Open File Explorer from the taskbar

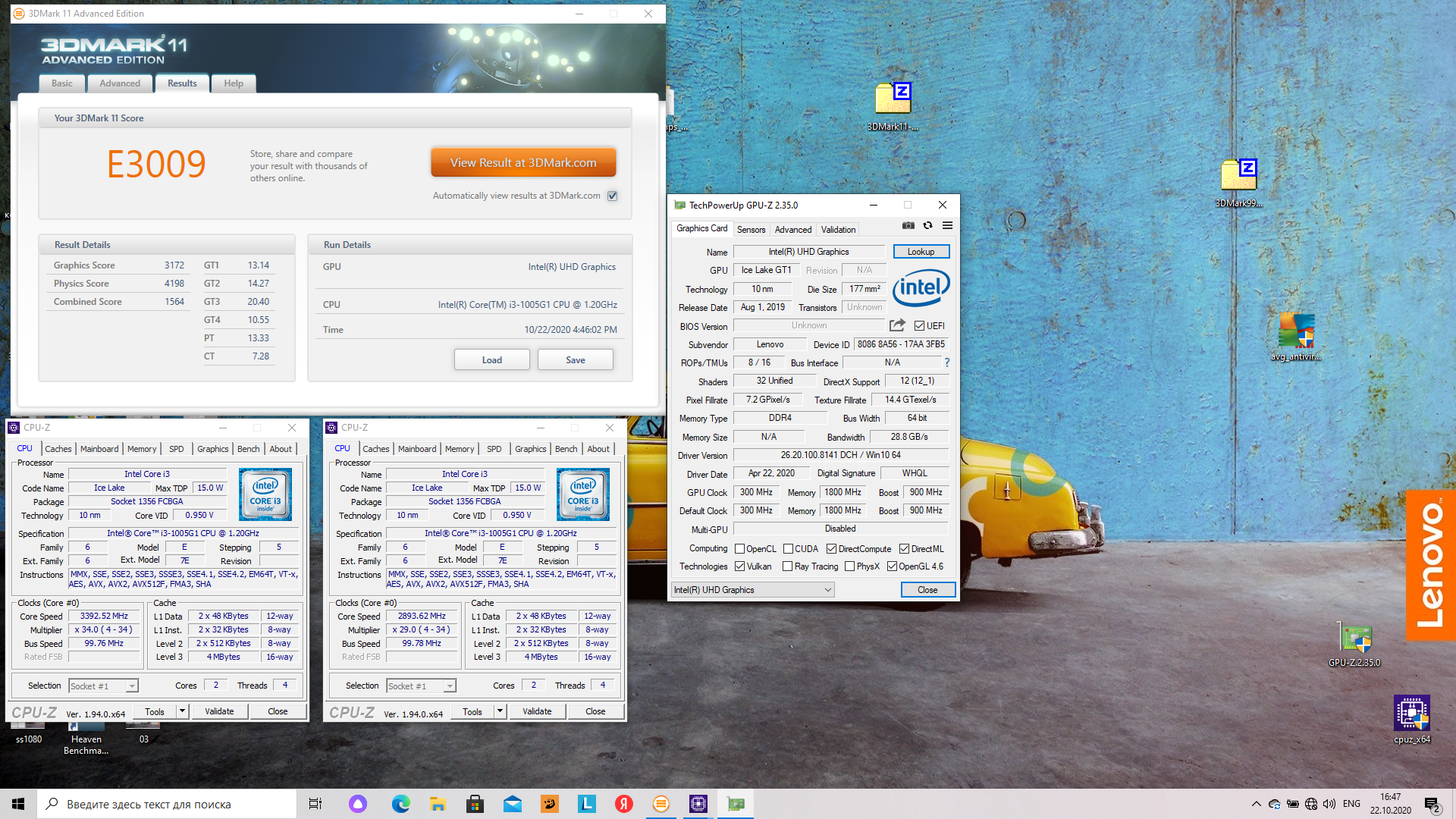click(438, 804)
